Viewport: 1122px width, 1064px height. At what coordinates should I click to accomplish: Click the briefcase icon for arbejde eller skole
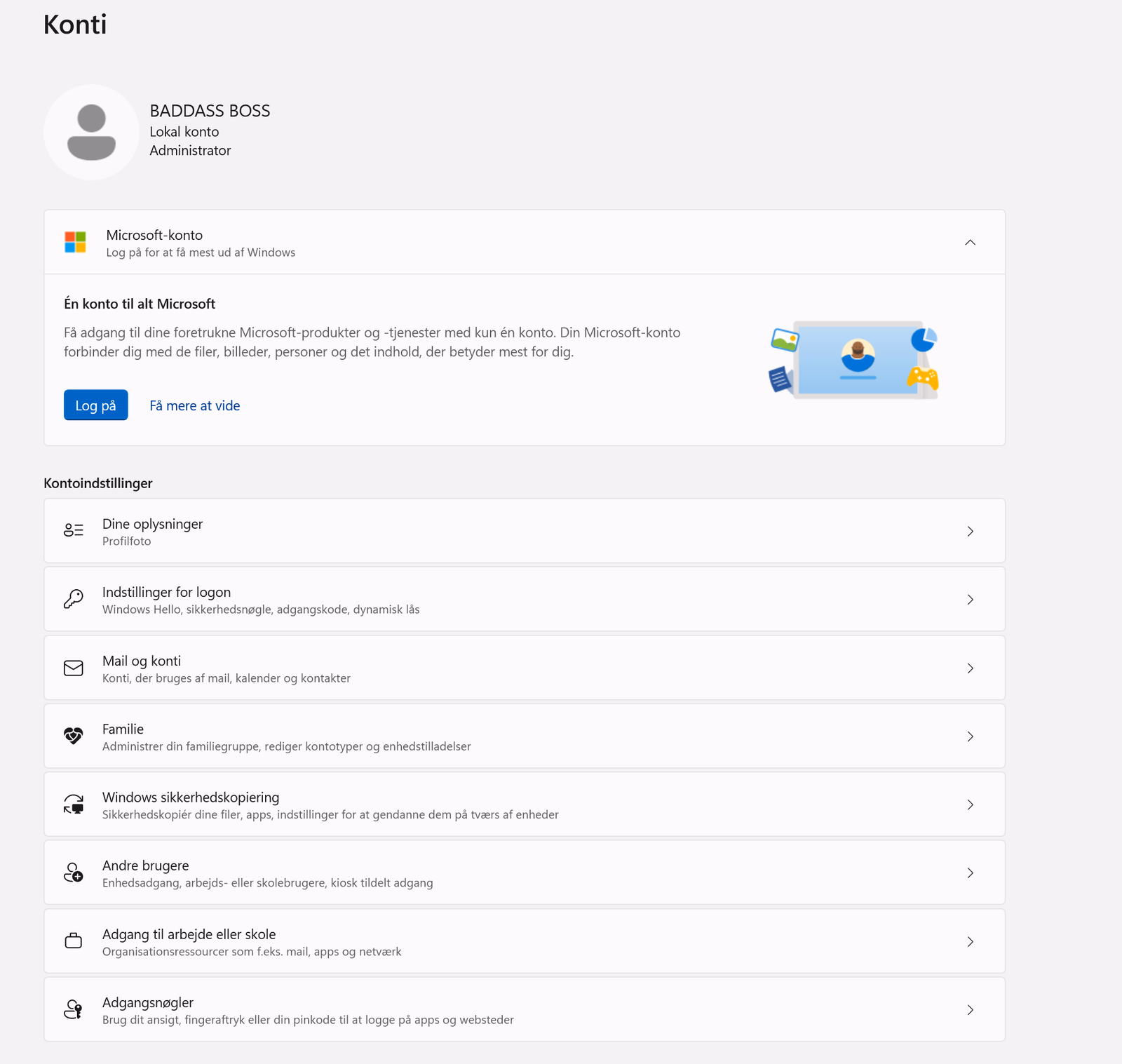coord(74,941)
